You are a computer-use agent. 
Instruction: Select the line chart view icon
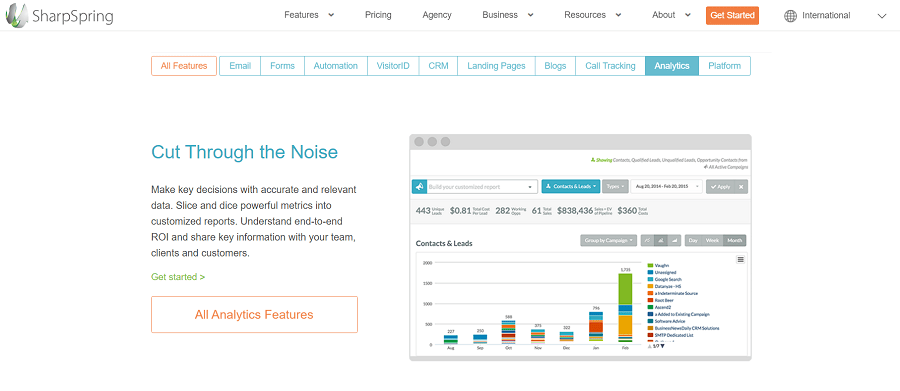click(x=647, y=241)
